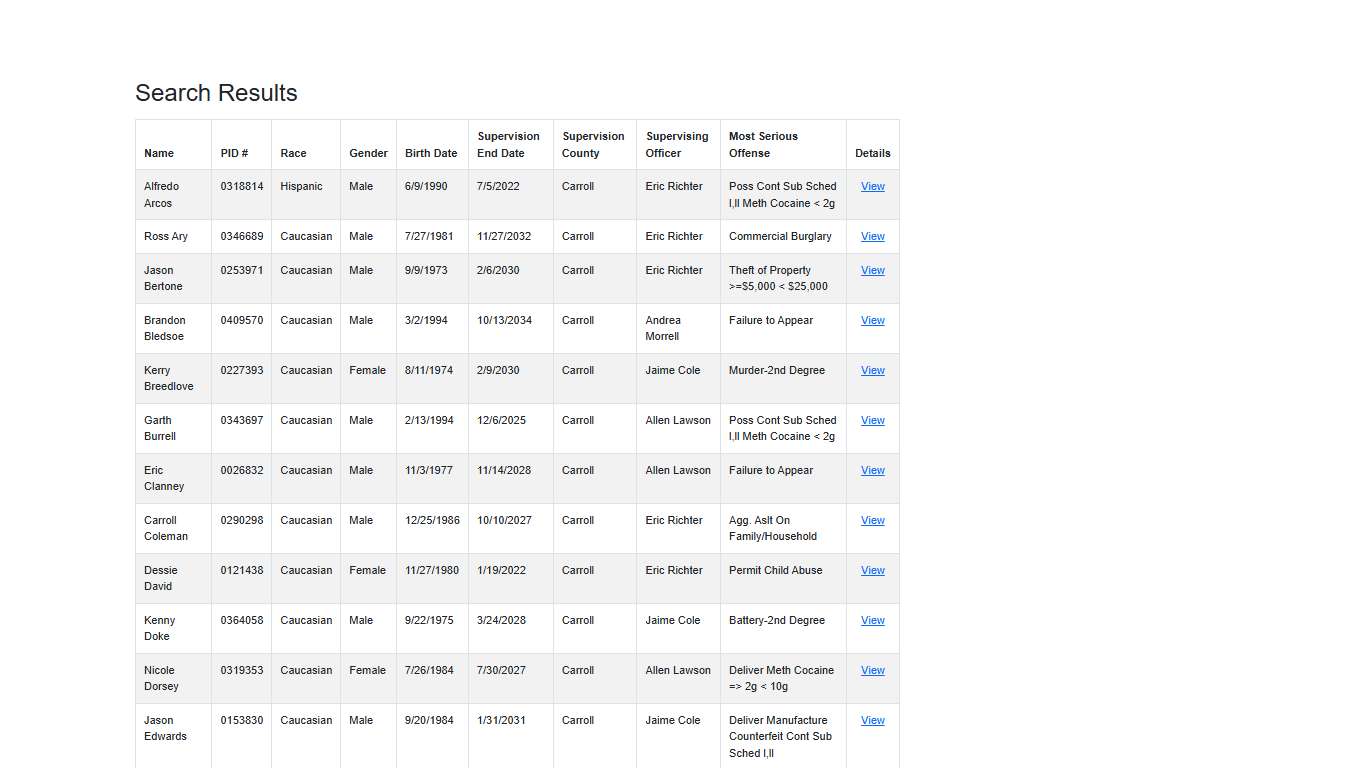This screenshot has width=1366, height=768.
Task: Click the Most Serious Offense header
Action: pos(763,145)
